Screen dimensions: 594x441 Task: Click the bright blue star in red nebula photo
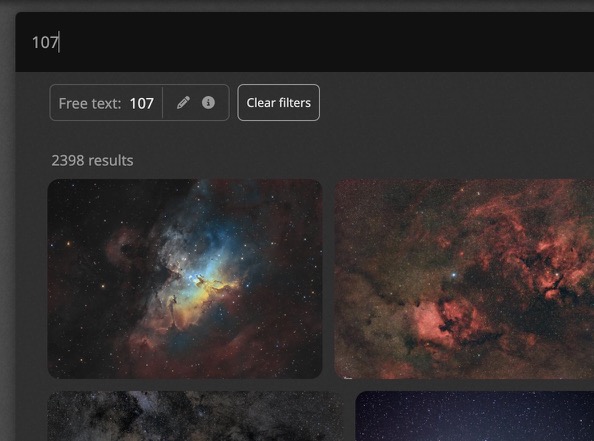click(x=454, y=275)
